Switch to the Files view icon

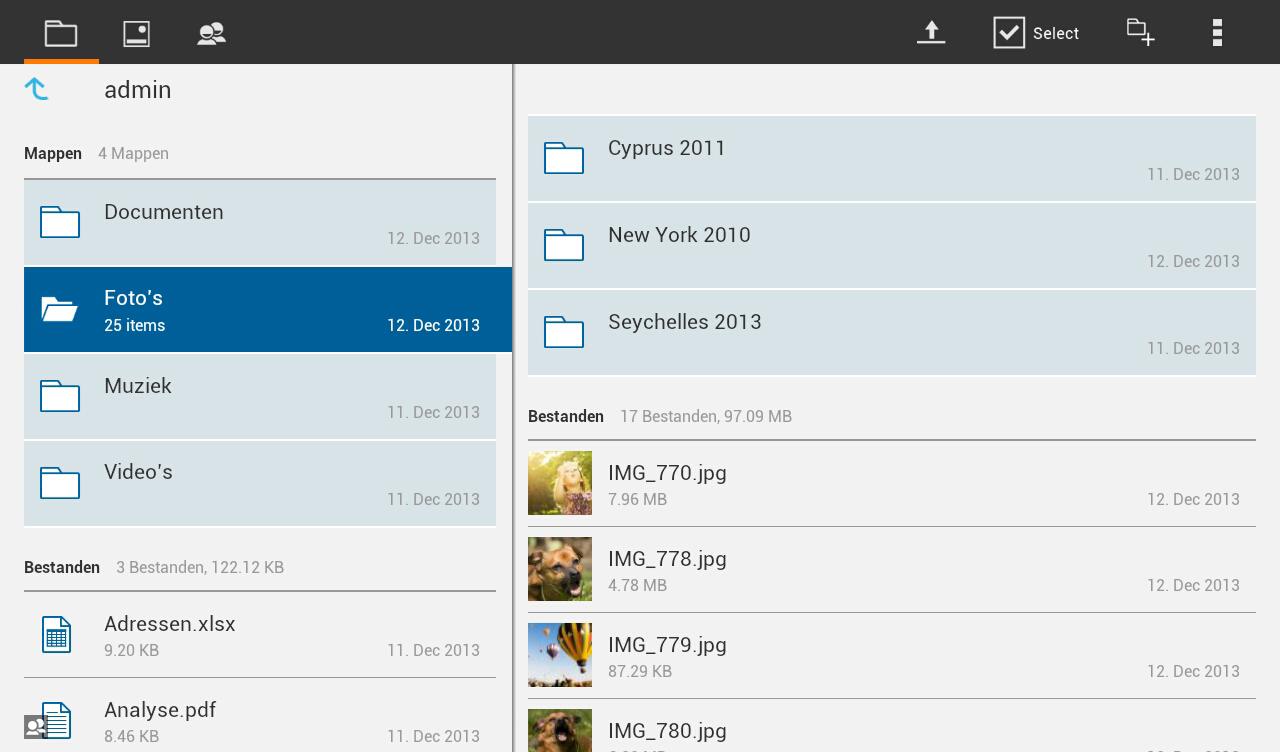click(x=61, y=33)
